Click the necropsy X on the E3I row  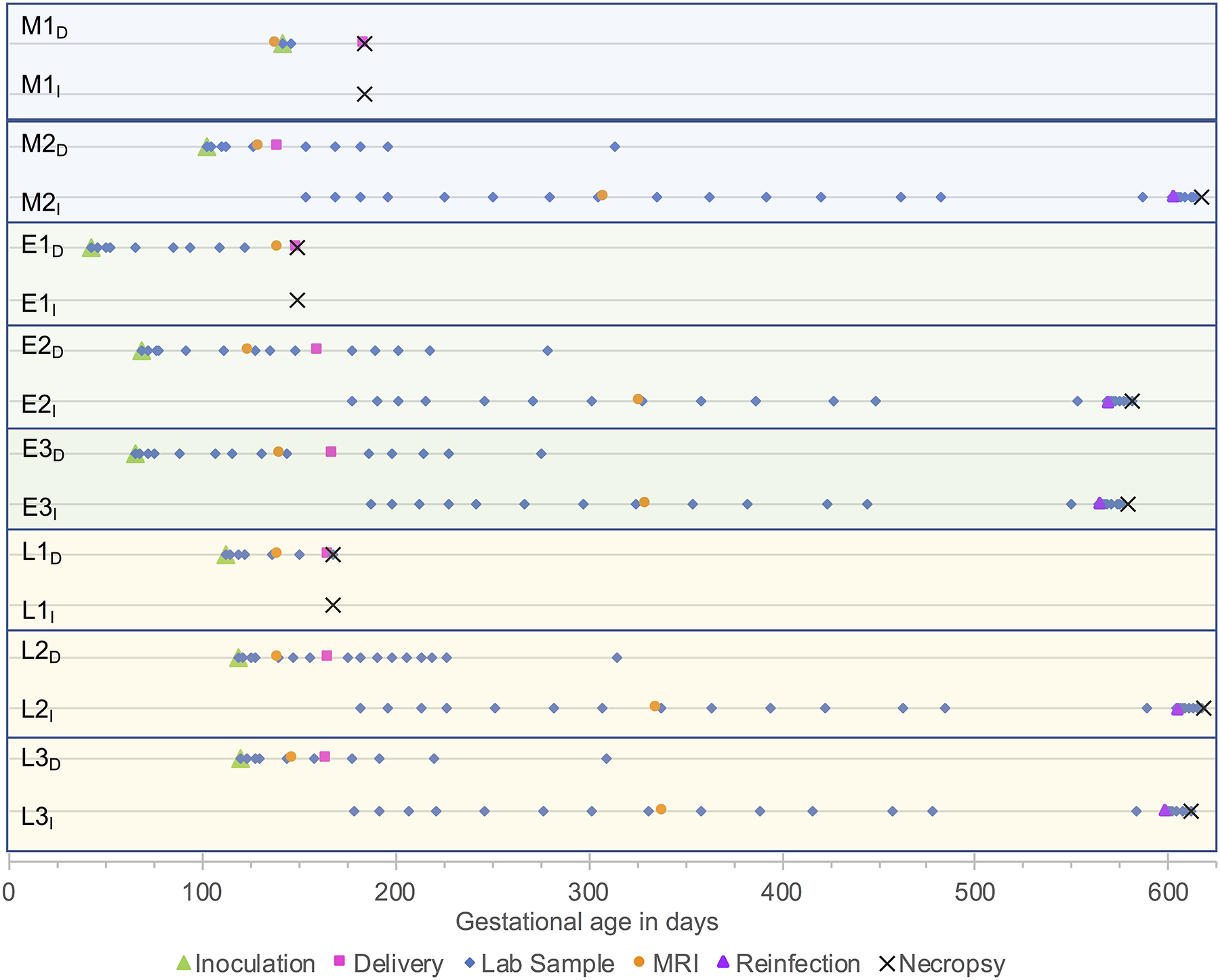(1128, 504)
